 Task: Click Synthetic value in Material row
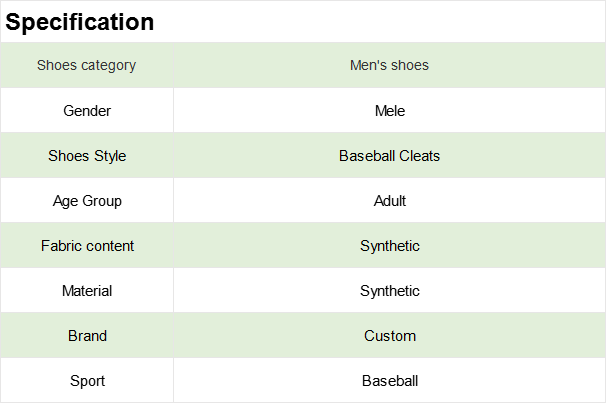389,291
